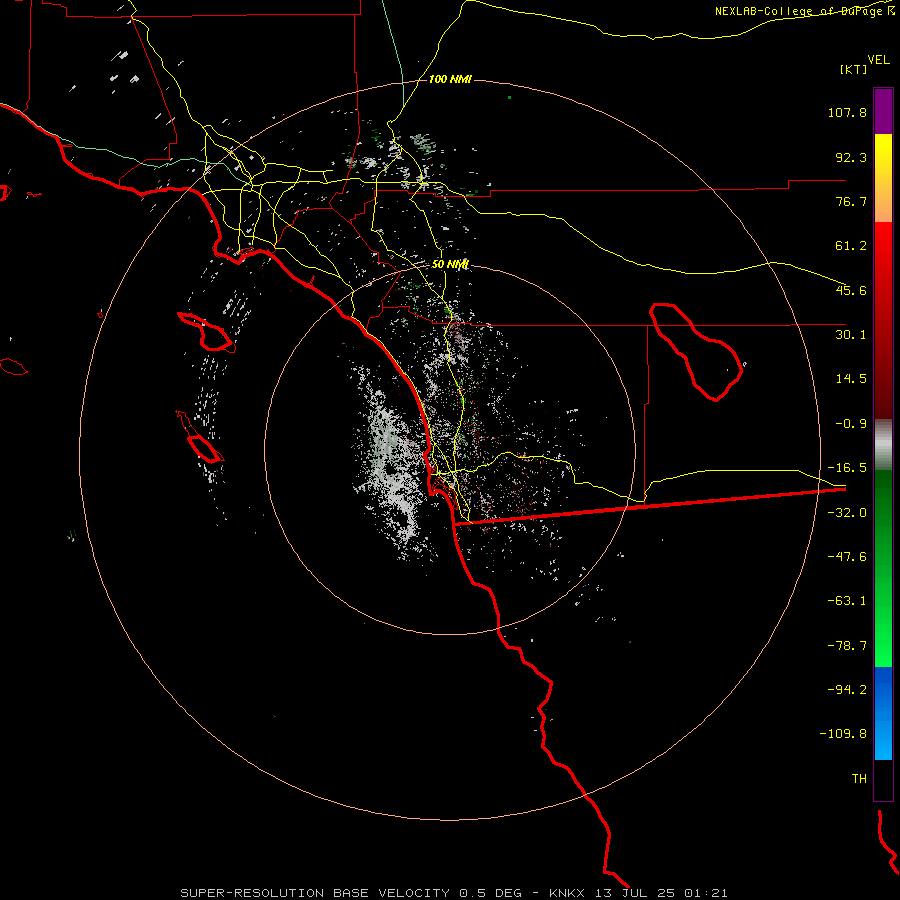Select the -109.8 legend value
The height and width of the screenshot is (900, 900).
click(844, 734)
